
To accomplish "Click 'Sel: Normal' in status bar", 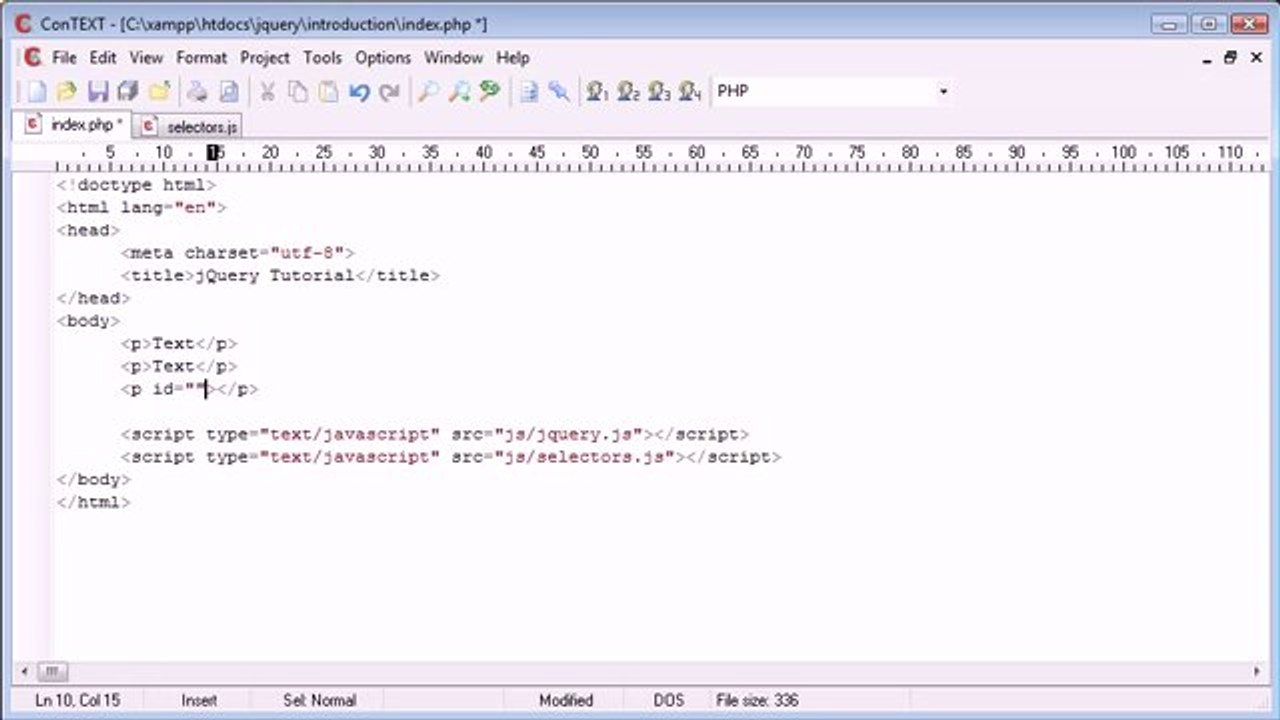I will click(x=319, y=700).
